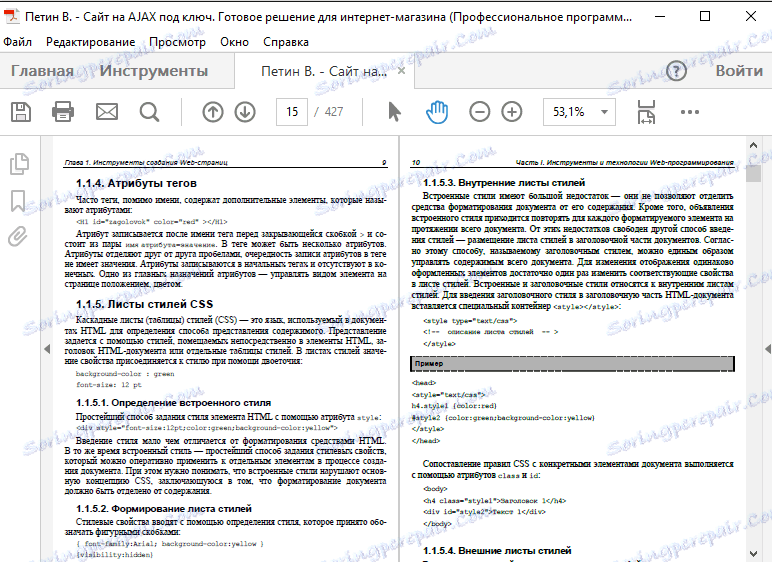772x562 pixels.
Task: Click the vertical scrollbar down arrow
Action: (753, 554)
